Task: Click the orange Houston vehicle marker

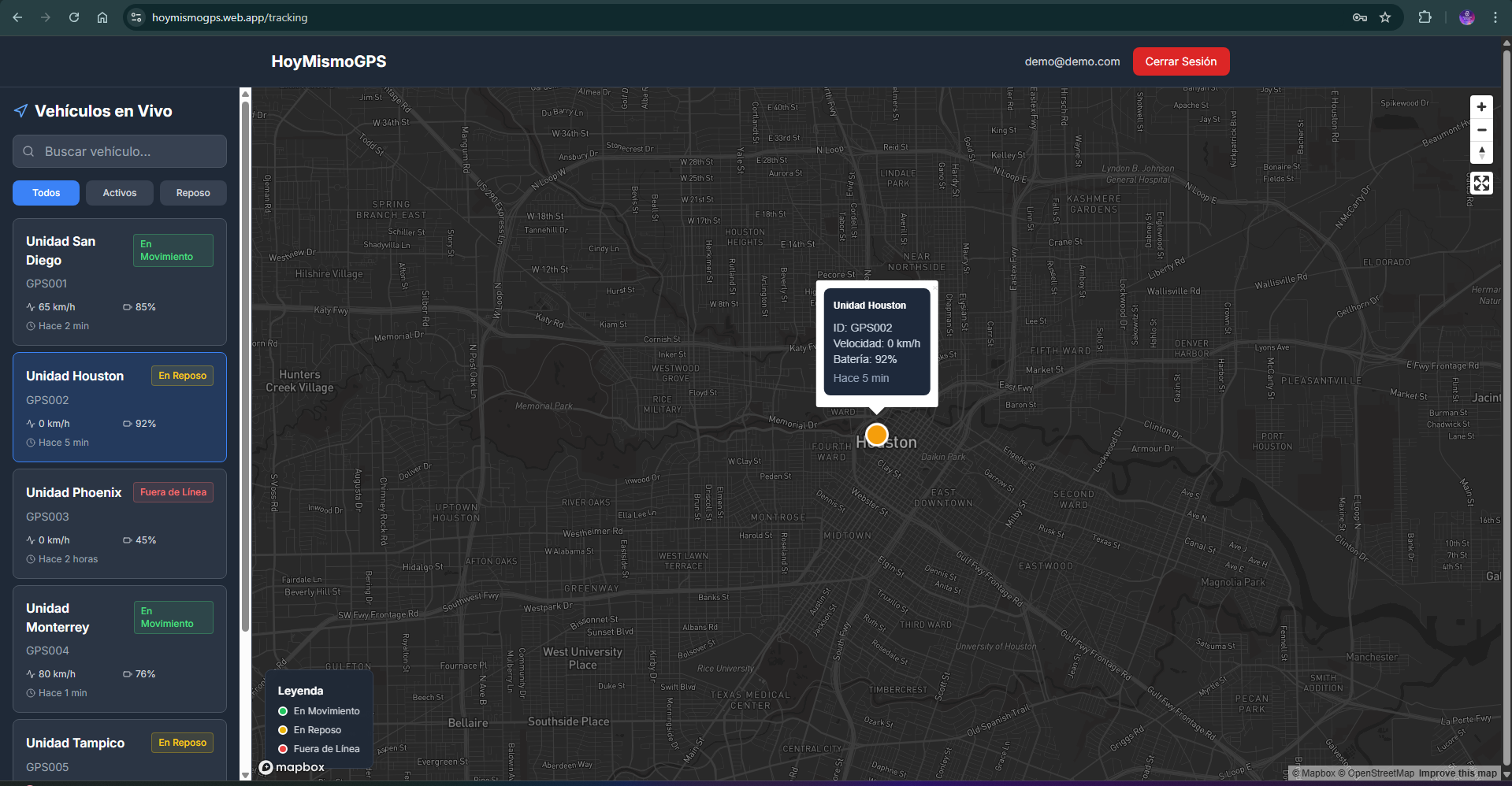Action: coord(876,435)
